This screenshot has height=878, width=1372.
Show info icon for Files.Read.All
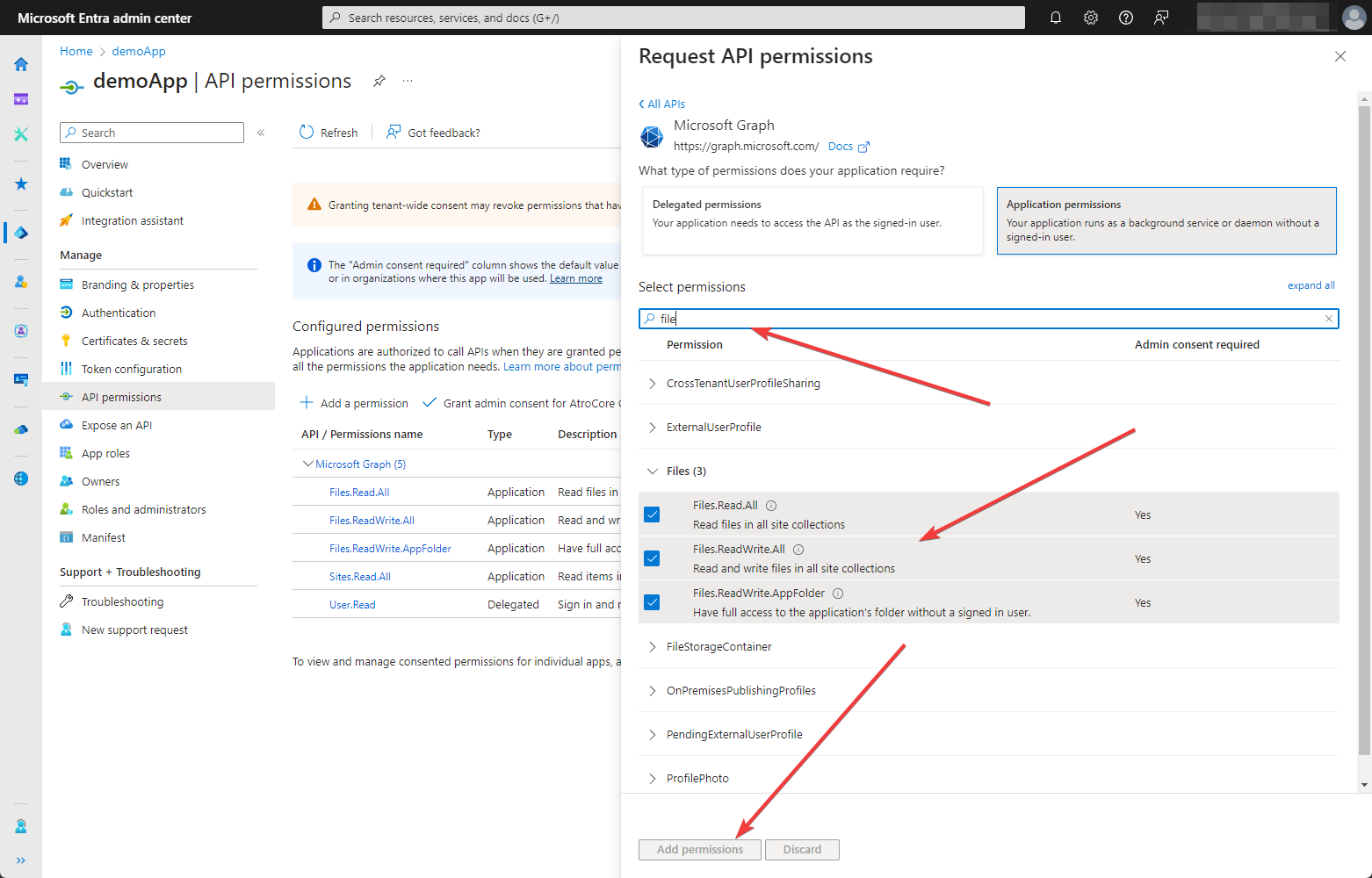click(x=771, y=506)
